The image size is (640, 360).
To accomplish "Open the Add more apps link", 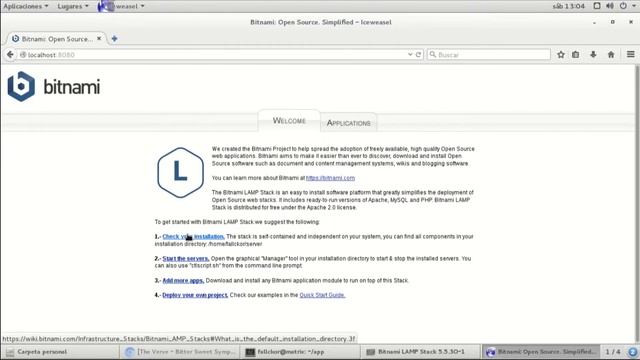I will point(183,280).
